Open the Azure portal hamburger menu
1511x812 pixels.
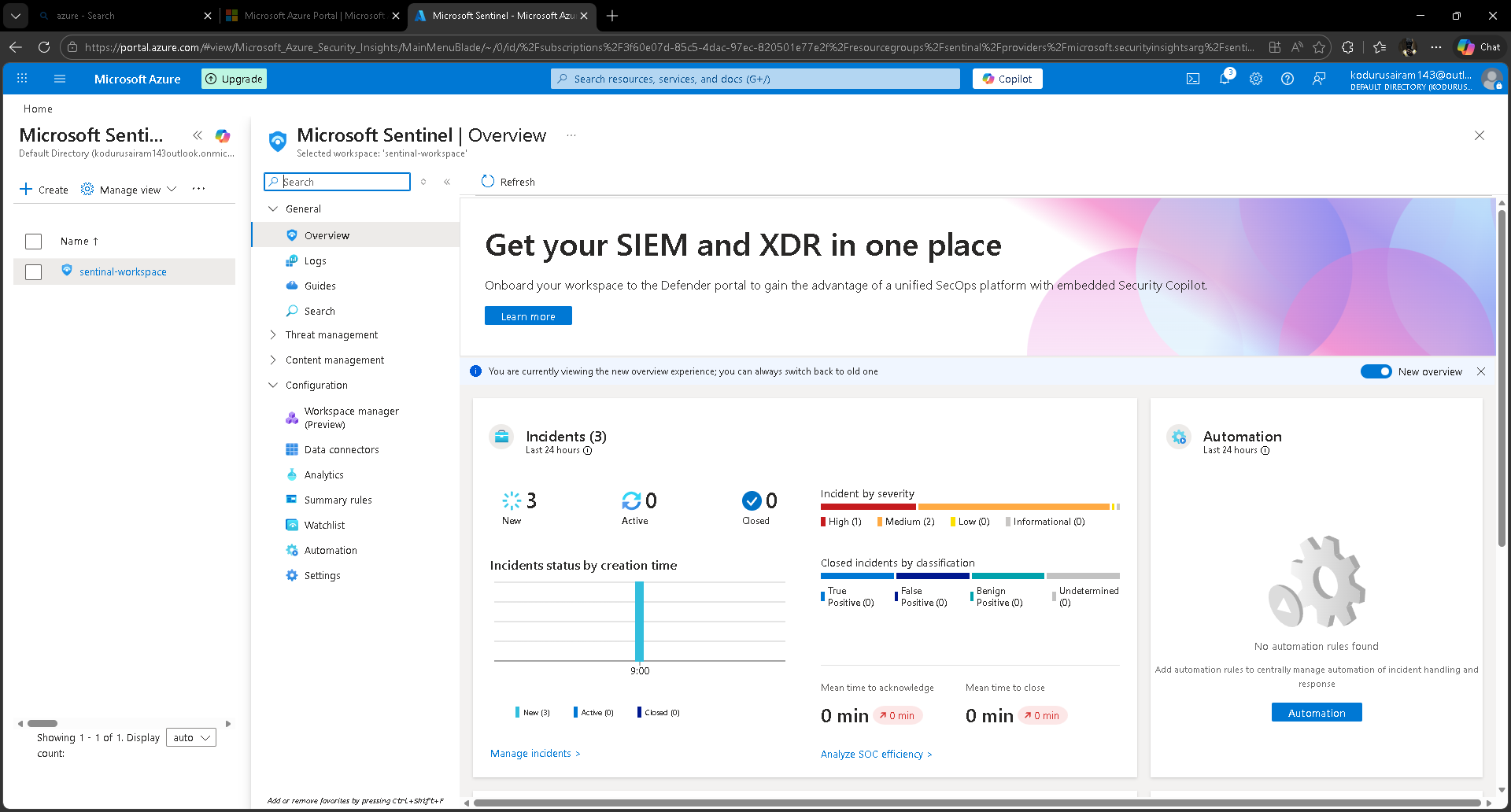[x=60, y=79]
